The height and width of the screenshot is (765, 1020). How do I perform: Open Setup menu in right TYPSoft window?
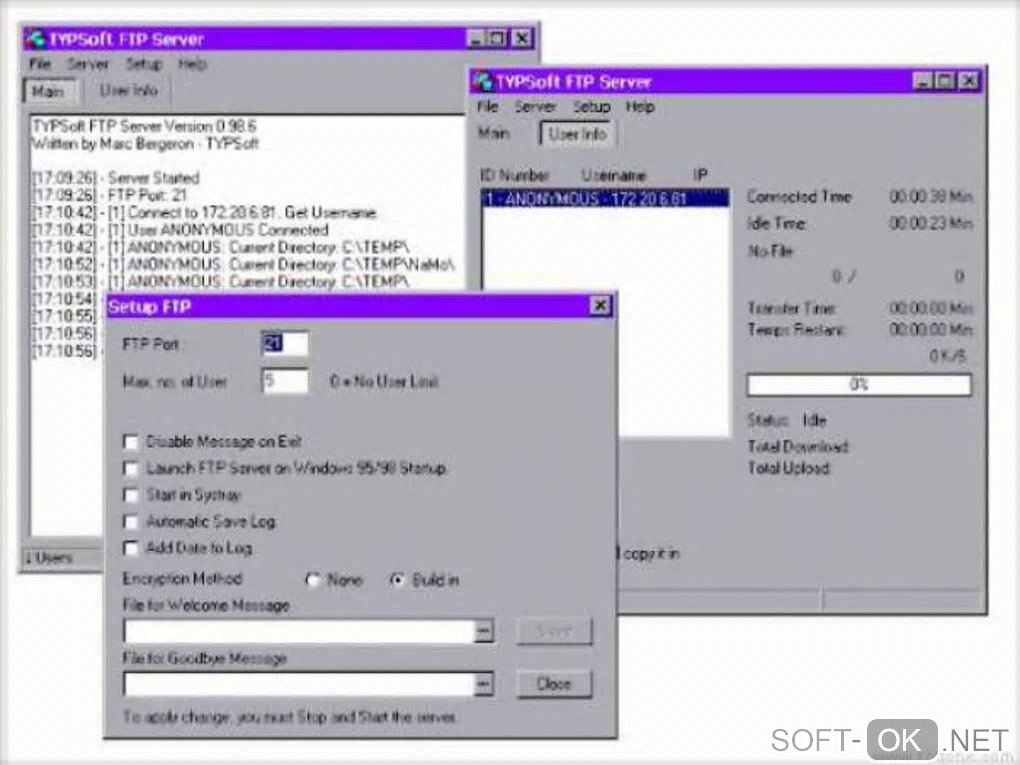[591, 107]
